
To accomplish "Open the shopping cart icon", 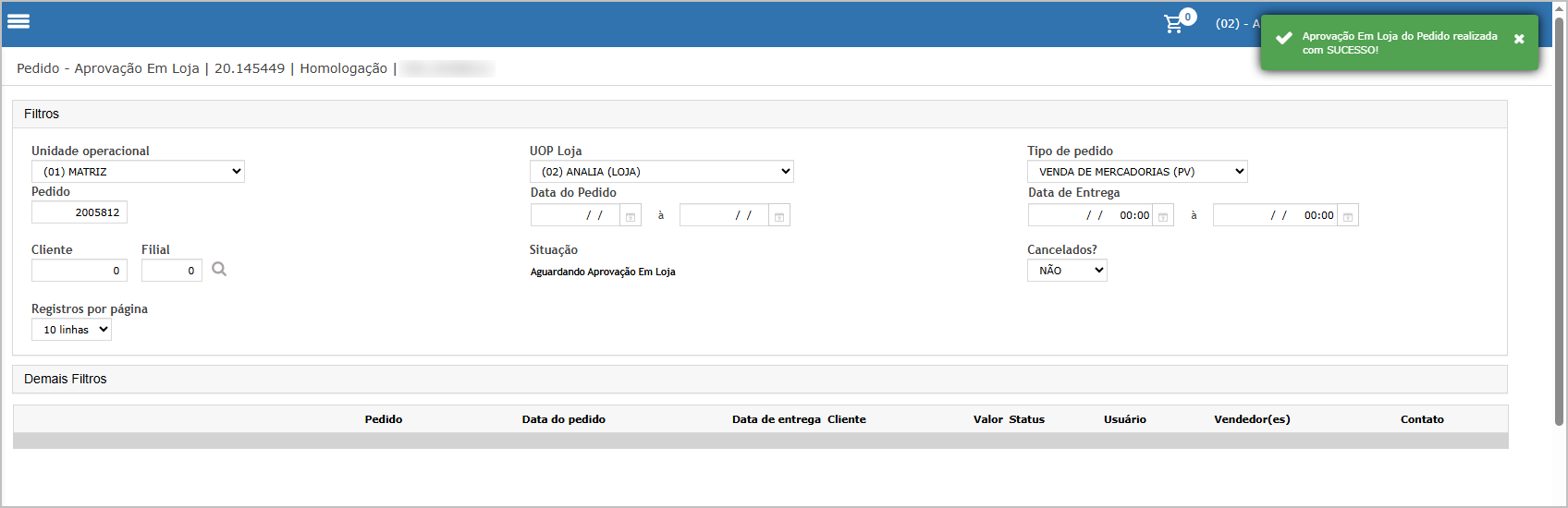I will click(x=1173, y=24).
